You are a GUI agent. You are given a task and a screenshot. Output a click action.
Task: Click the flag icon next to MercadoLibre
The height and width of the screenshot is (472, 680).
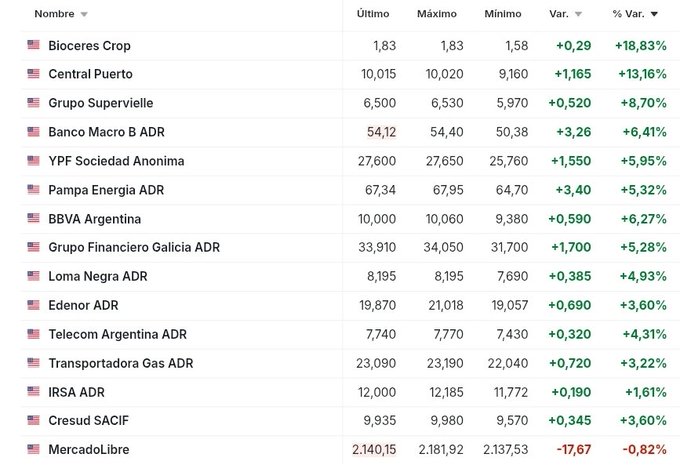tap(33, 450)
